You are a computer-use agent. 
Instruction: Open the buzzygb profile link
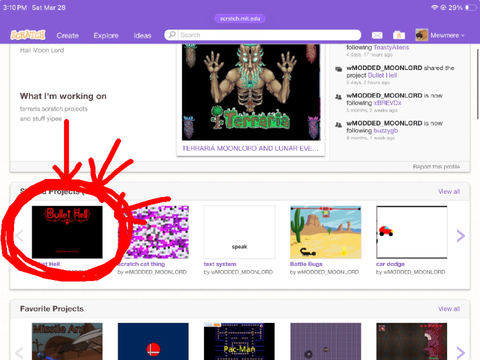tap(386, 131)
